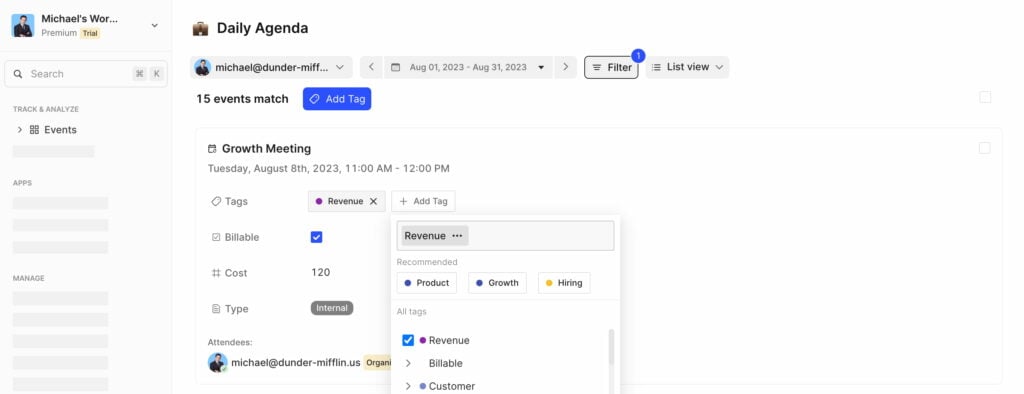Click the calendar icon in date range
This screenshot has width=1024, height=394.
point(395,67)
